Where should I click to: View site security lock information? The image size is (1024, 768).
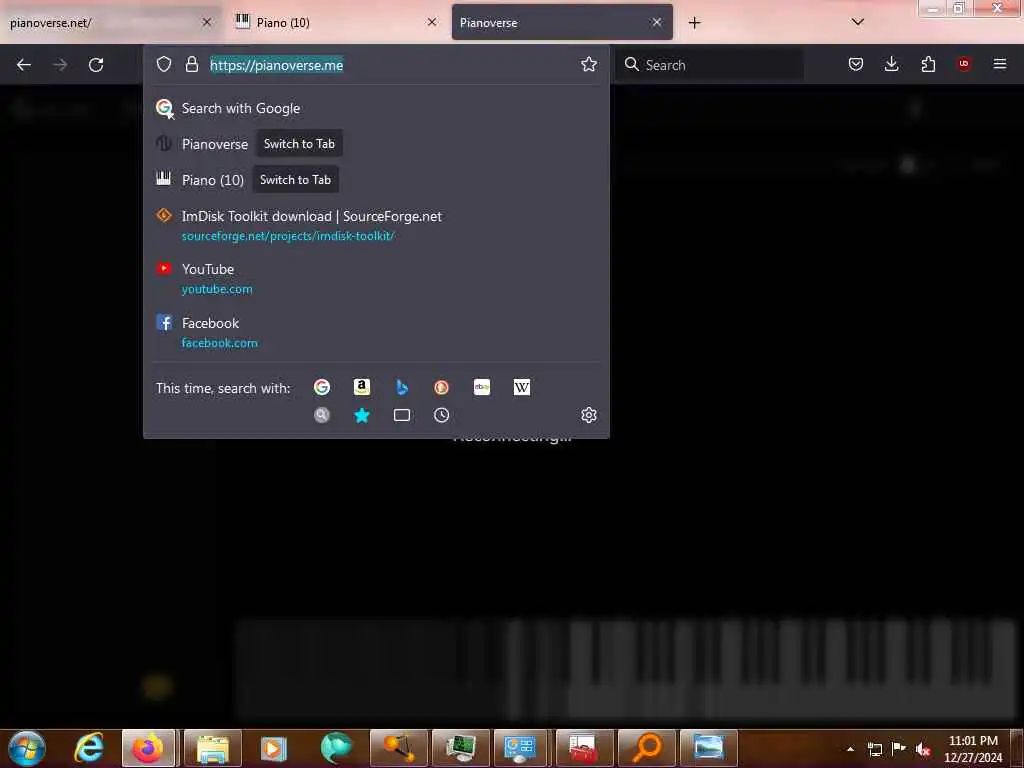(191, 64)
